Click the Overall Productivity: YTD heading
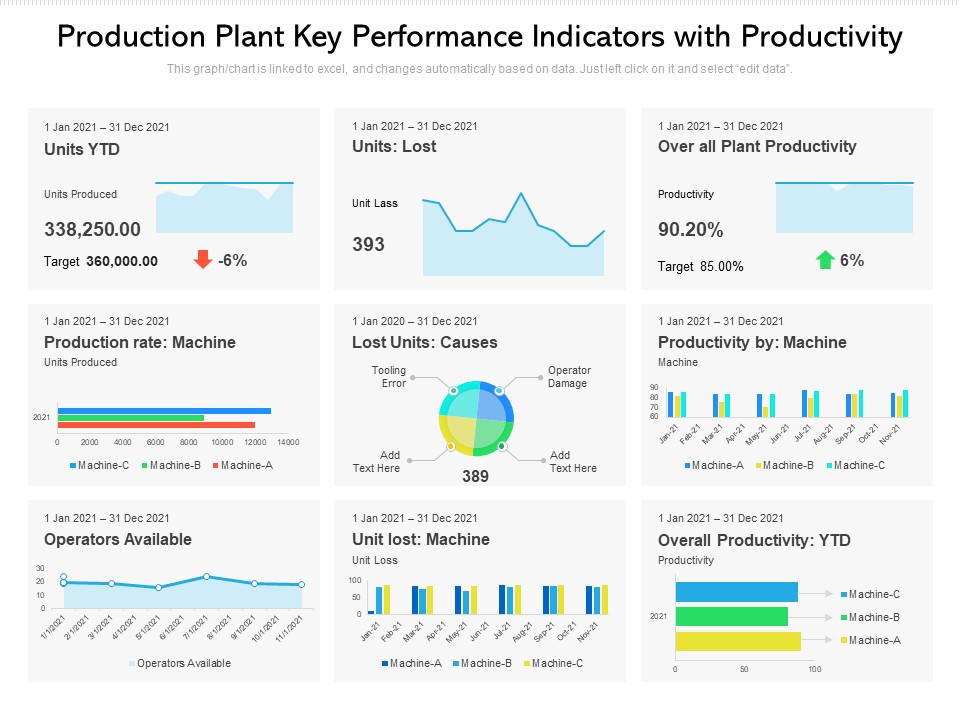 (x=754, y=541)
